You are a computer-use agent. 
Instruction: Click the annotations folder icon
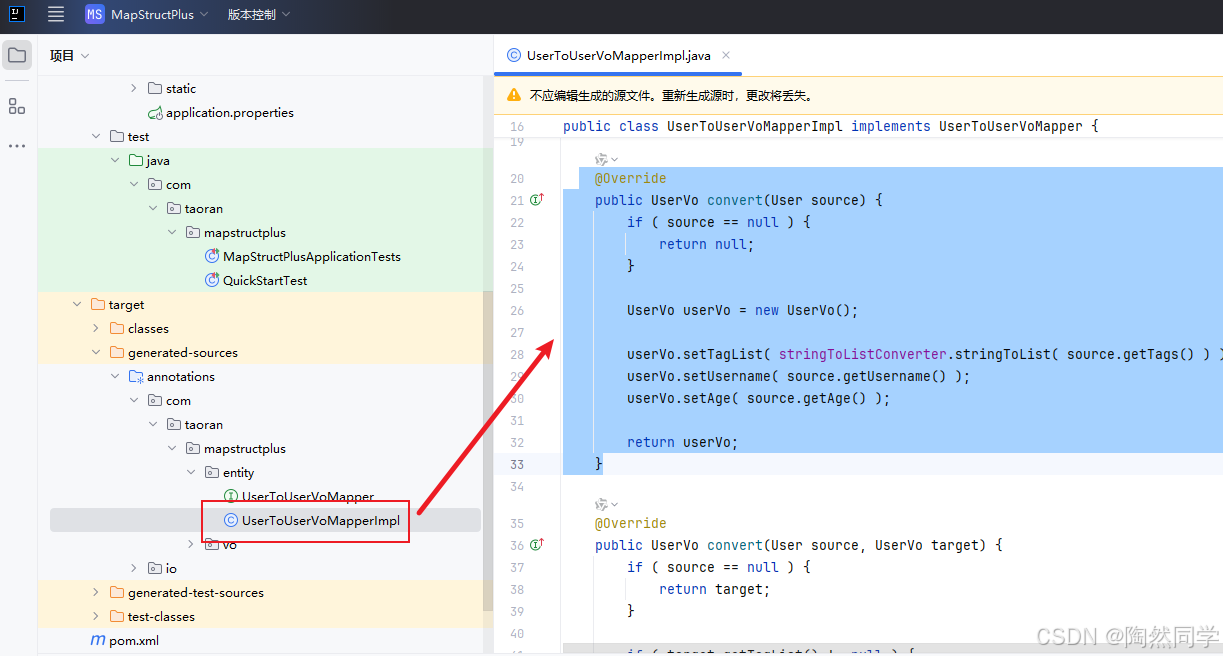tap(136, 377)
